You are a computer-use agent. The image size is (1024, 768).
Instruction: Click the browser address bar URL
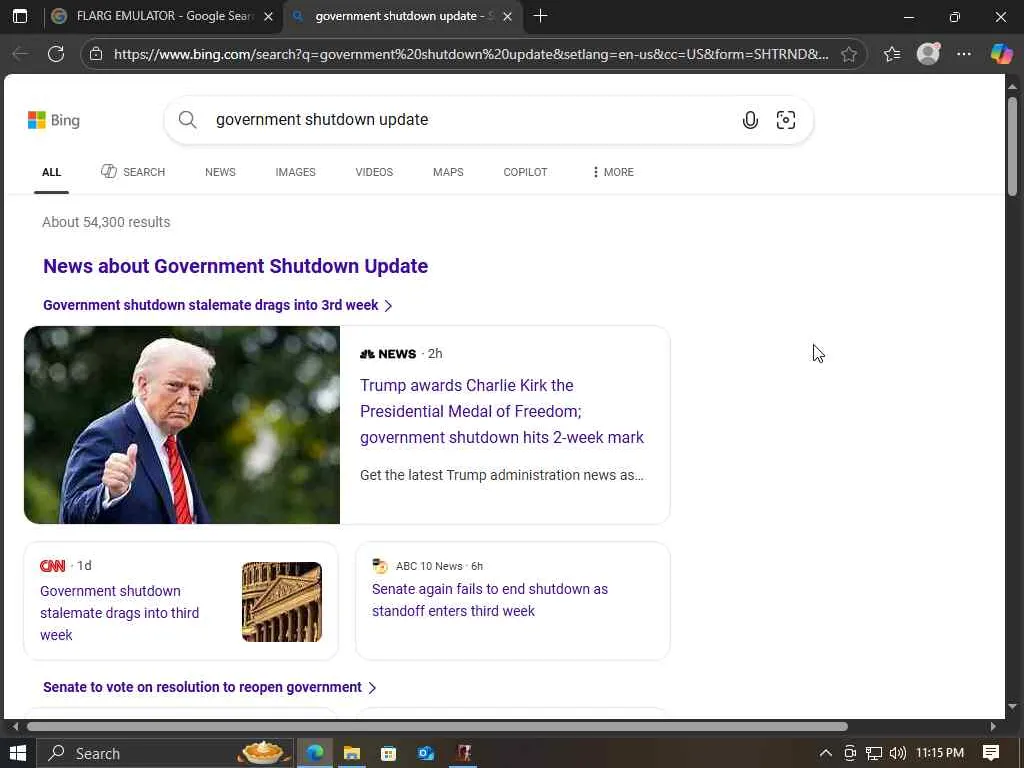coord(471,54)
